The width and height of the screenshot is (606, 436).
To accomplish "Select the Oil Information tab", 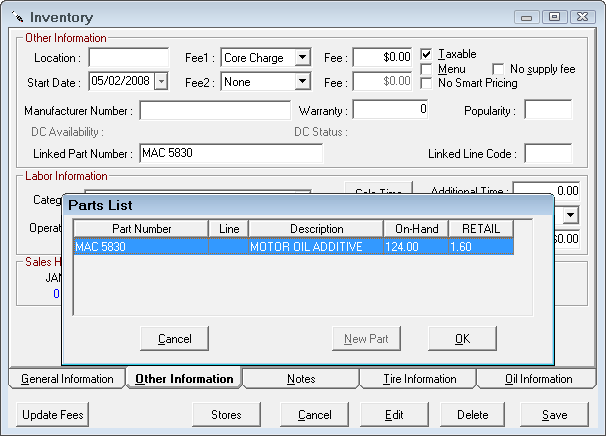I will 538,379.
